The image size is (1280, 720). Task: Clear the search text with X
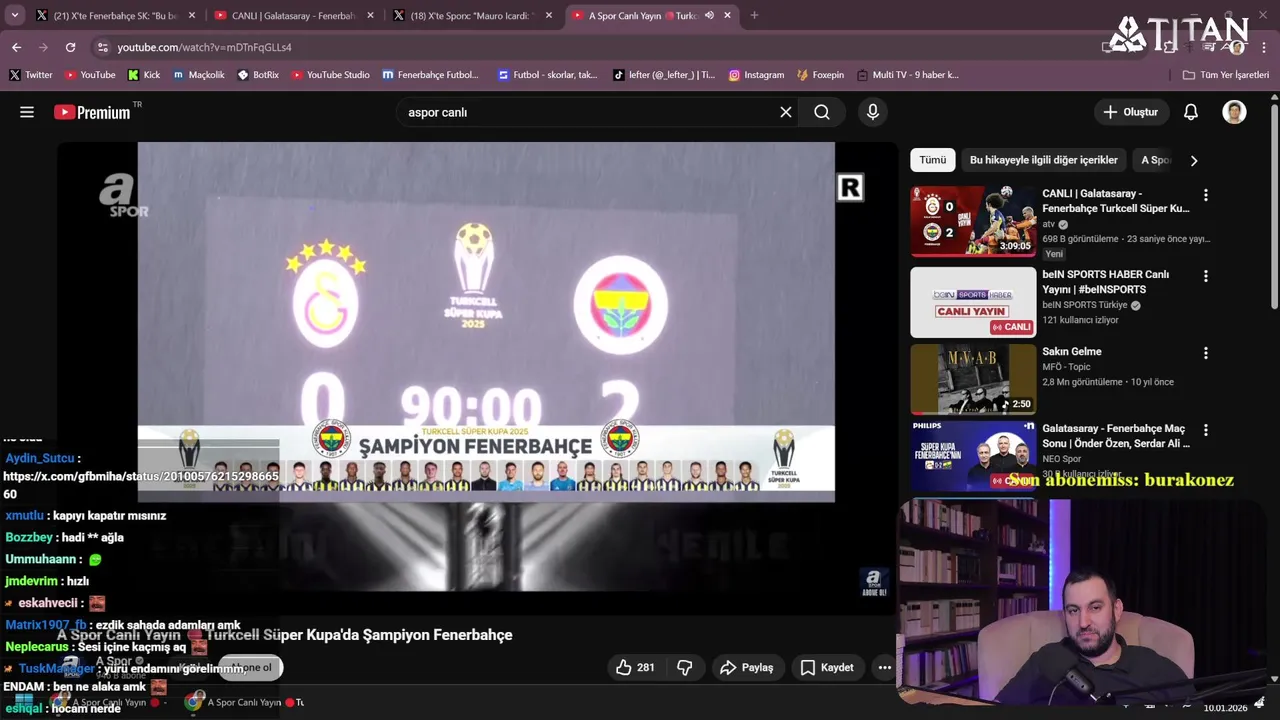coord(786,112)
